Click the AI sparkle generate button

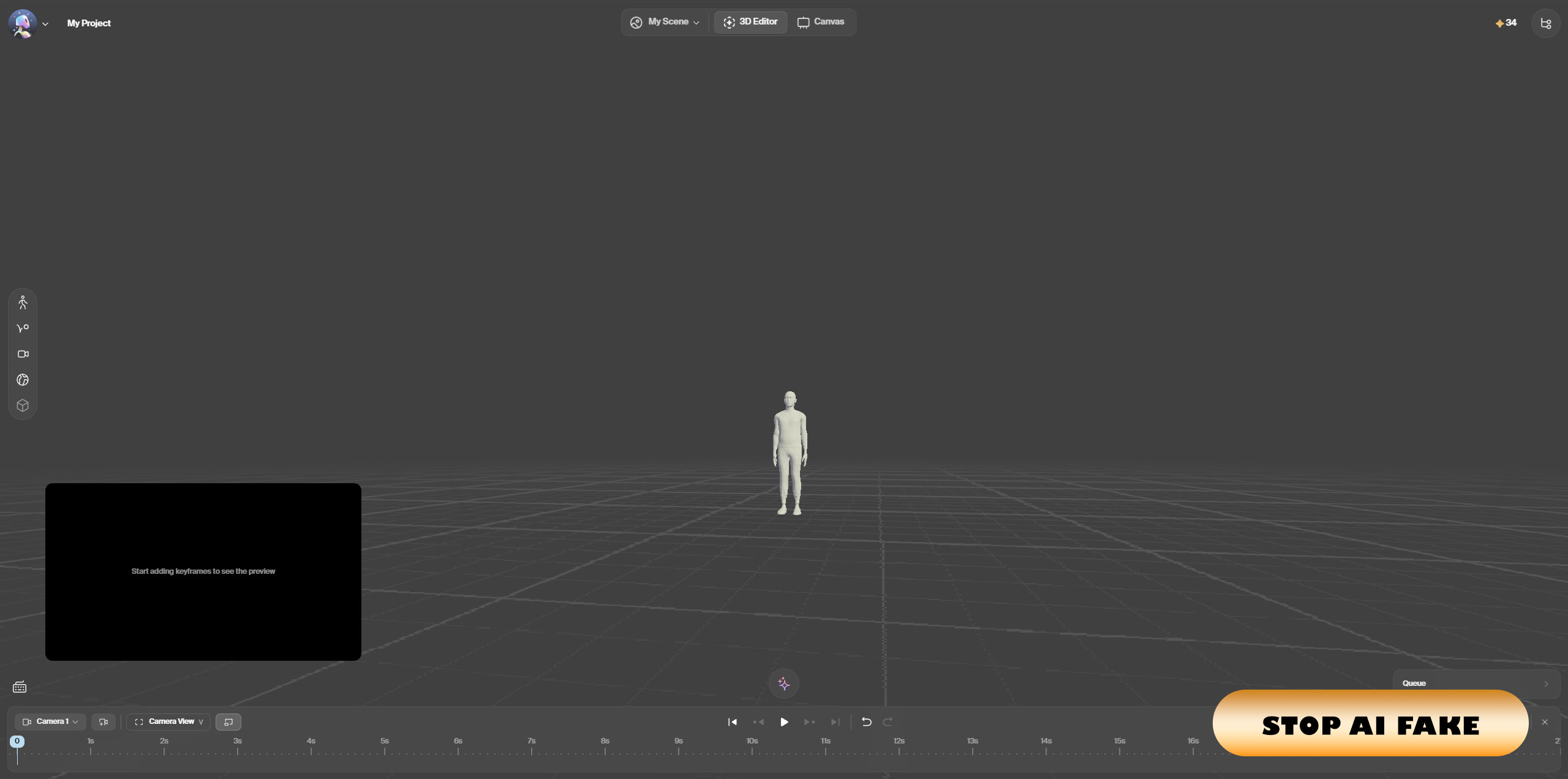(x=783, y=683)
